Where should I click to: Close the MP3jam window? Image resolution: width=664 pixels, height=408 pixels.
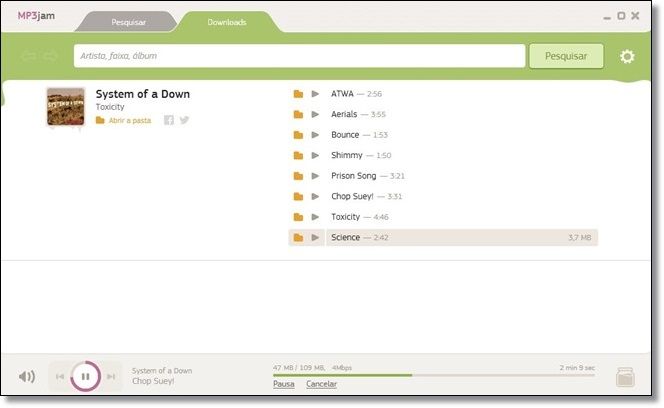click(635, 16)
